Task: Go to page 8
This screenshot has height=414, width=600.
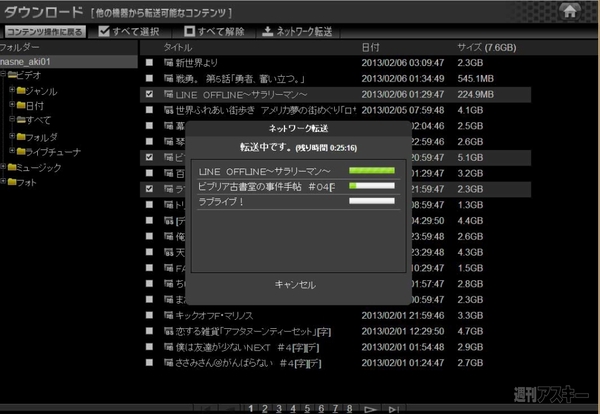Action: coord(349,408)
